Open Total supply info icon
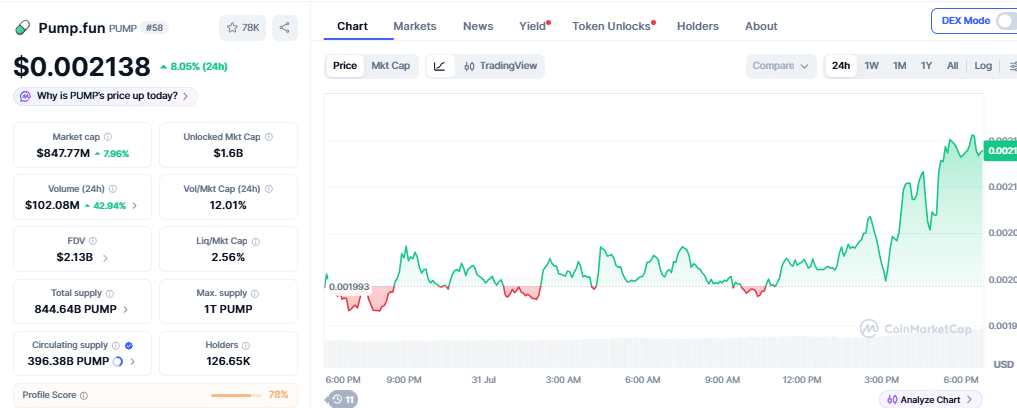The height and width of the screenshot is (408, 1017). pyautogui.click(x=110, y=293)
